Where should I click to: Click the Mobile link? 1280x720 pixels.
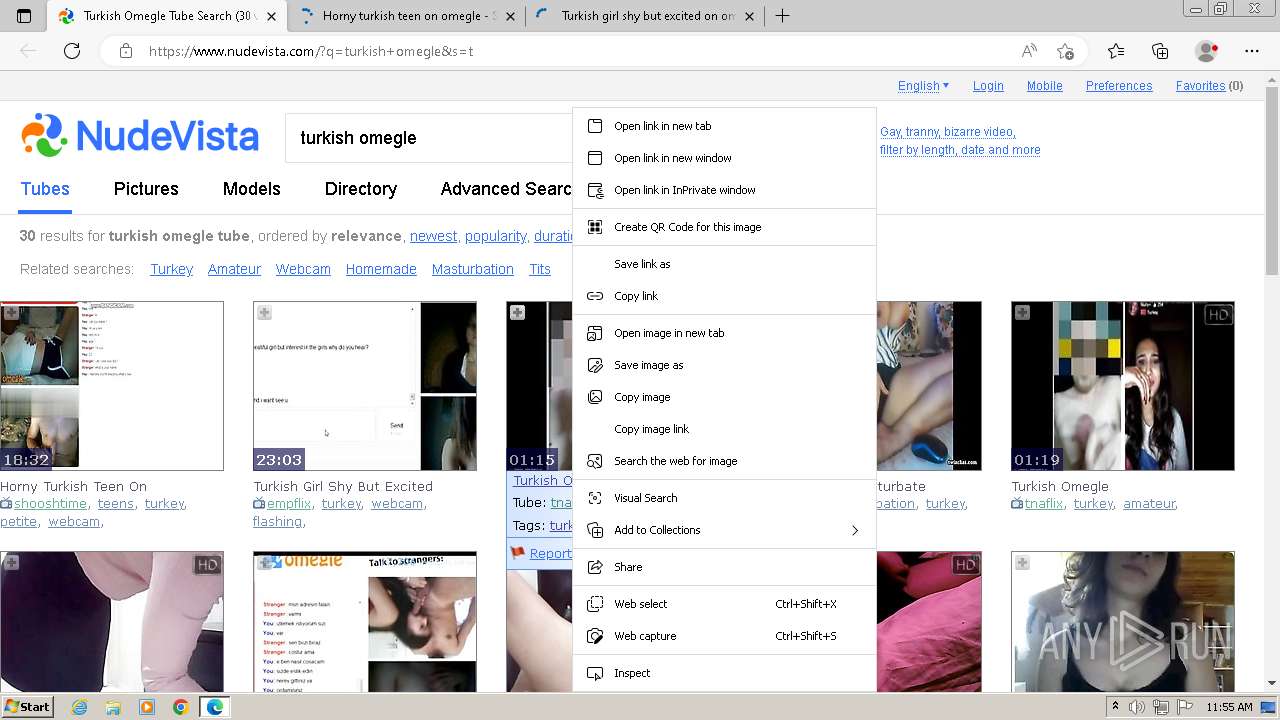click(1044, 86)
